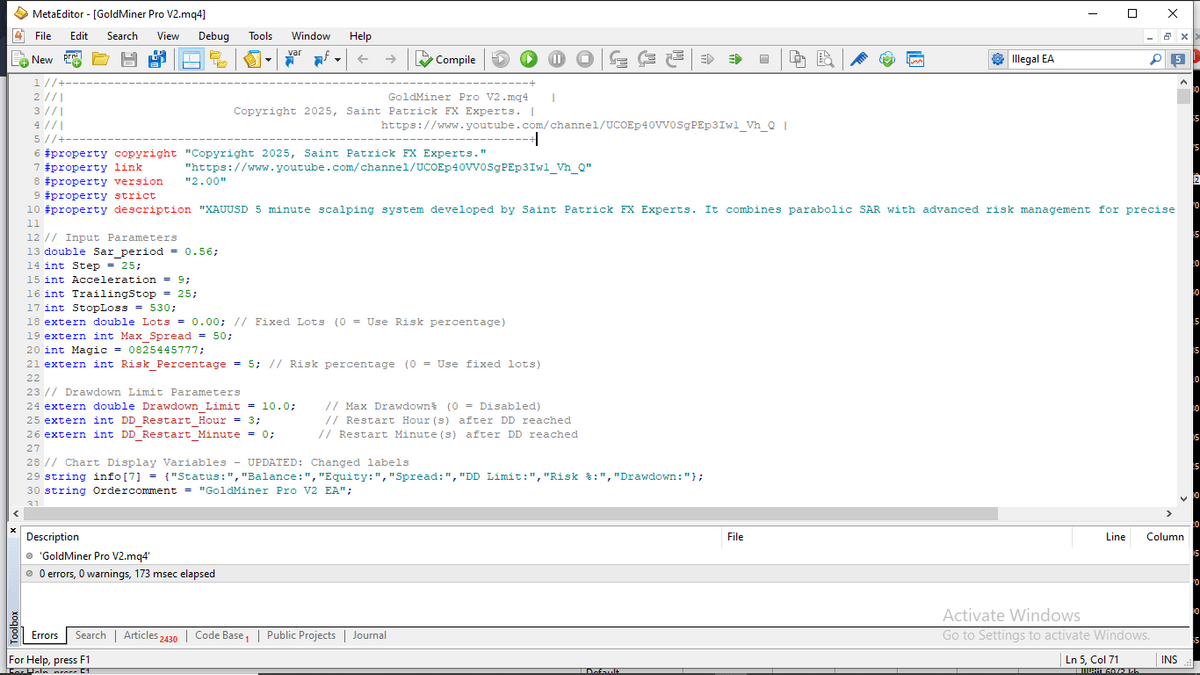The width and height of the screenshot is (1200, 675).
Task: Click the green start debugging button
Action: click(x=529, y=59)
